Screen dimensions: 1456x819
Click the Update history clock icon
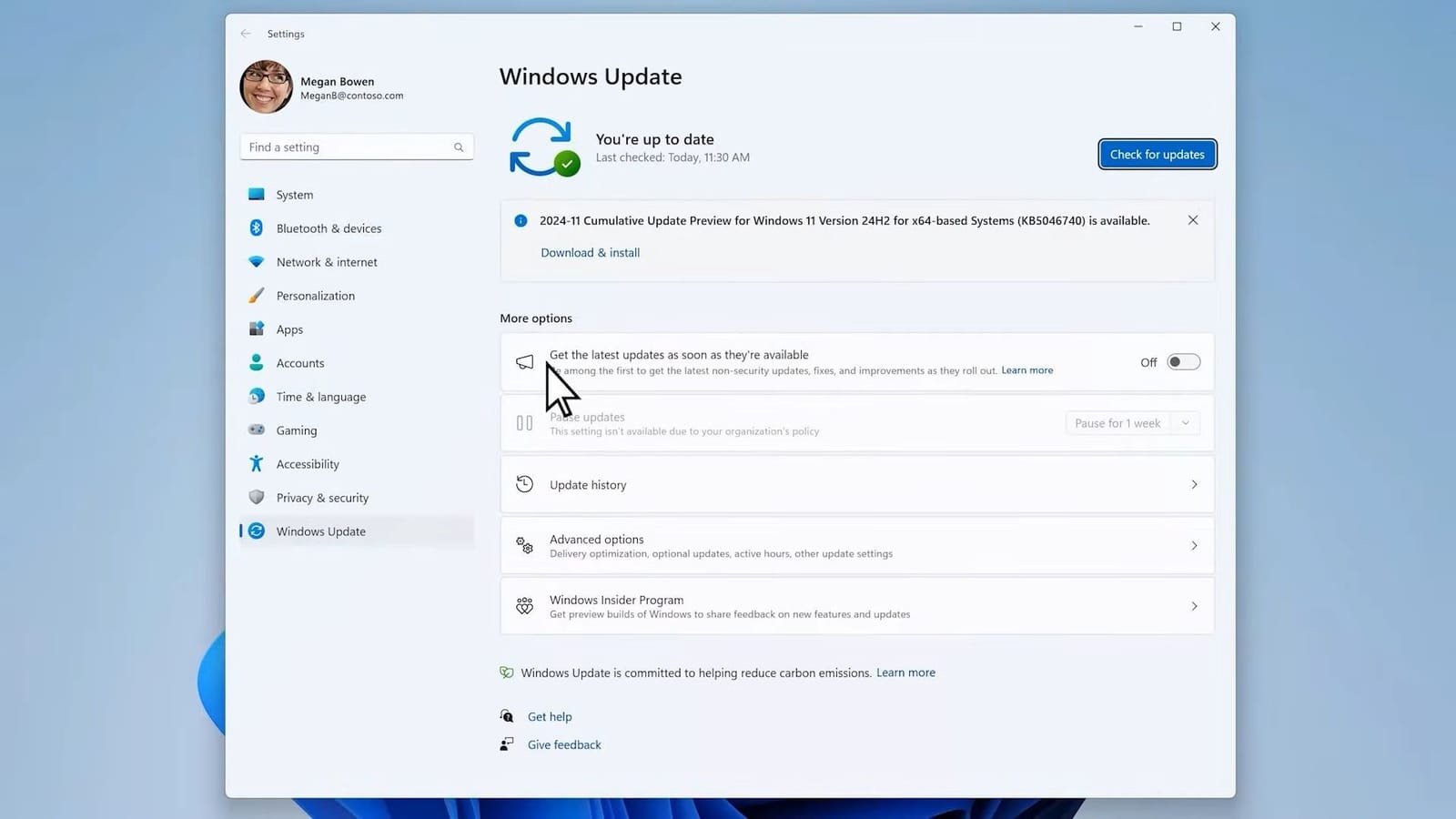pos(524,484)
